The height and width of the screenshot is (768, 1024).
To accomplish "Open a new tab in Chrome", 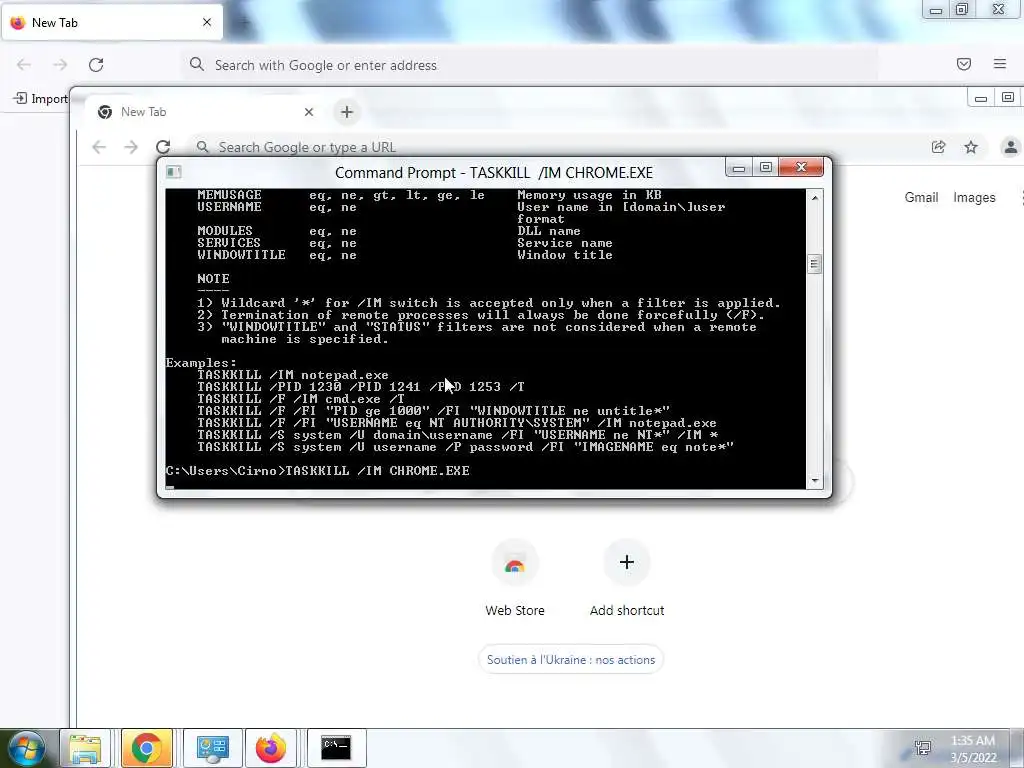I will click(x=347, y=112).
